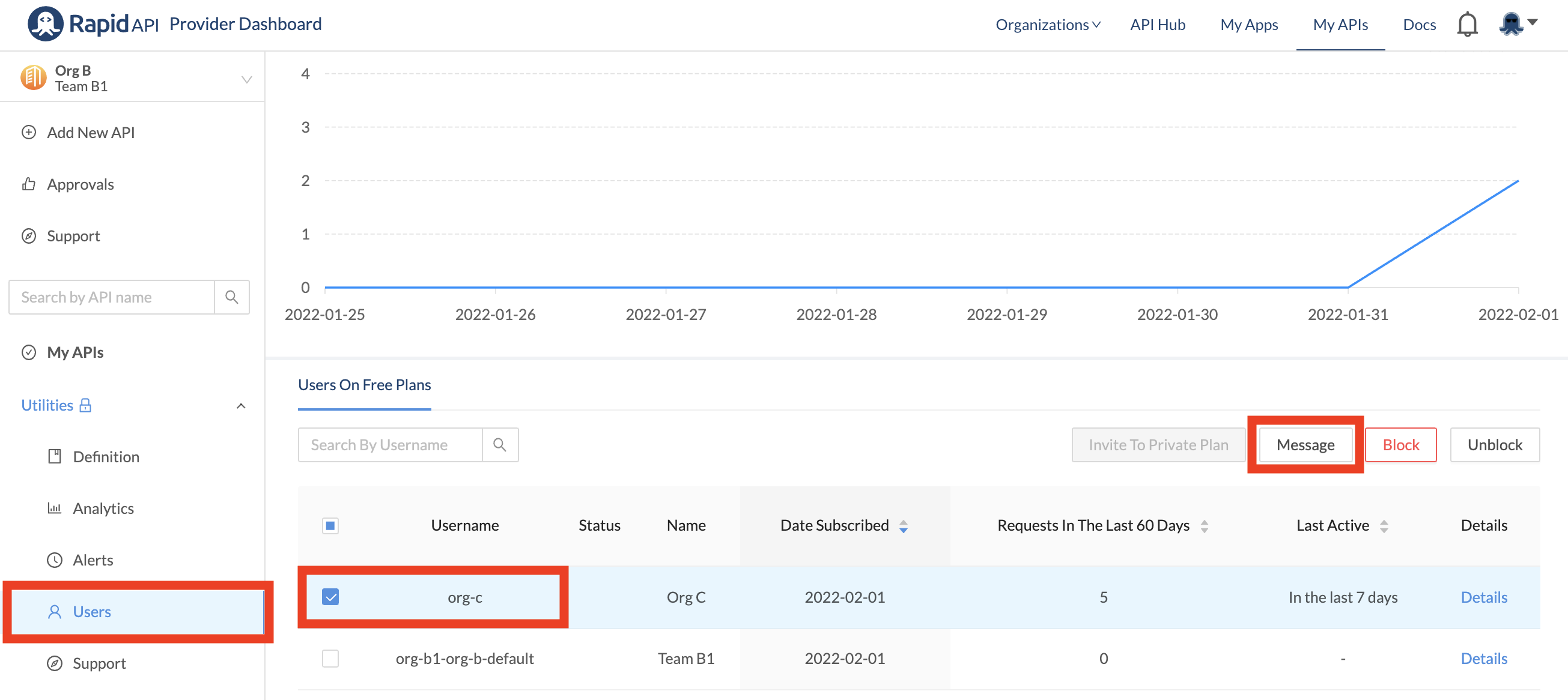Click the username search magnifier icon
Image resolution: width=1568 pixels, height=700 pixels.
point(500,445)
